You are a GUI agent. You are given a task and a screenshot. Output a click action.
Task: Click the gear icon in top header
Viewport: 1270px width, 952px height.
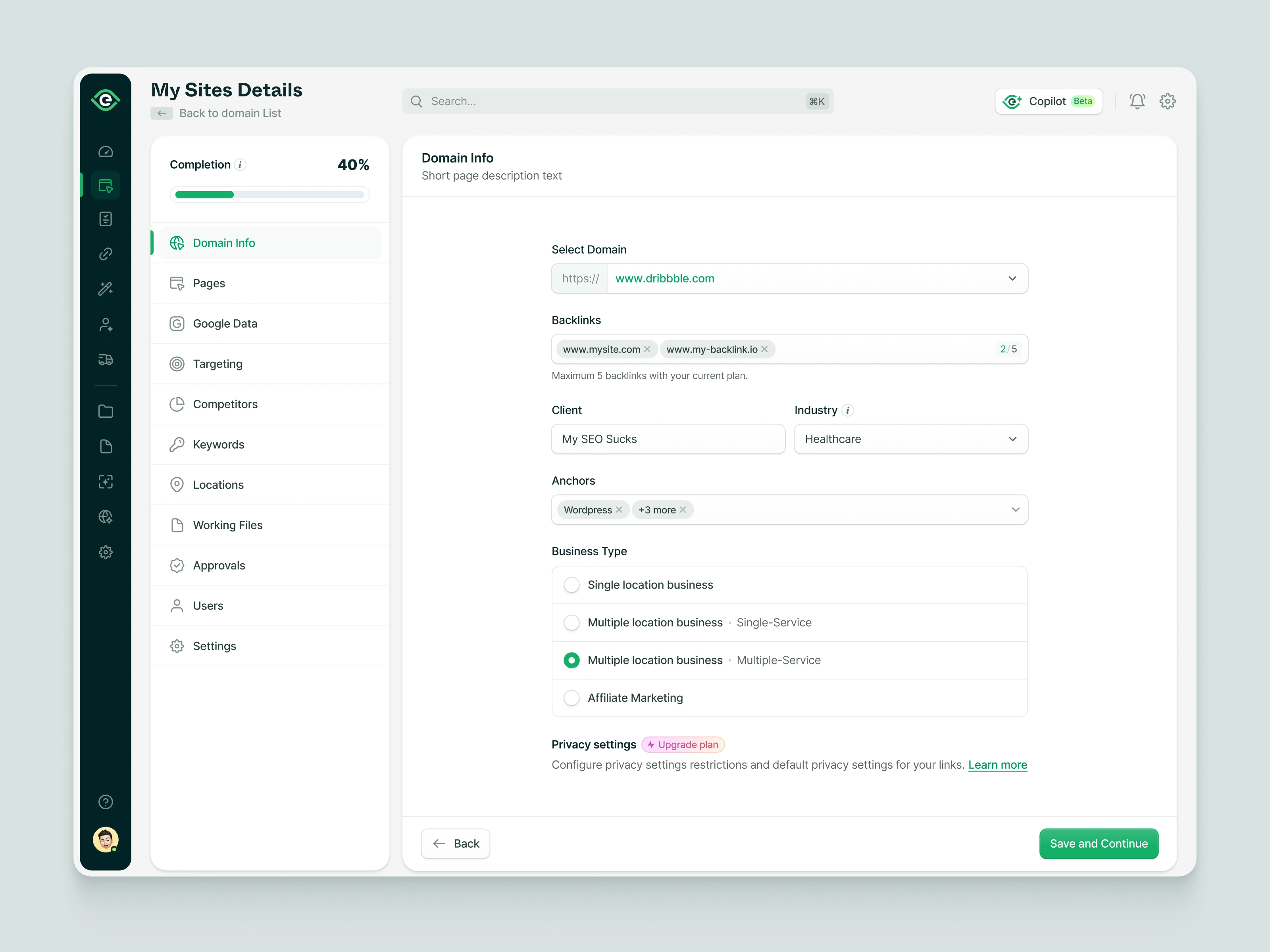pos(1167,102)
